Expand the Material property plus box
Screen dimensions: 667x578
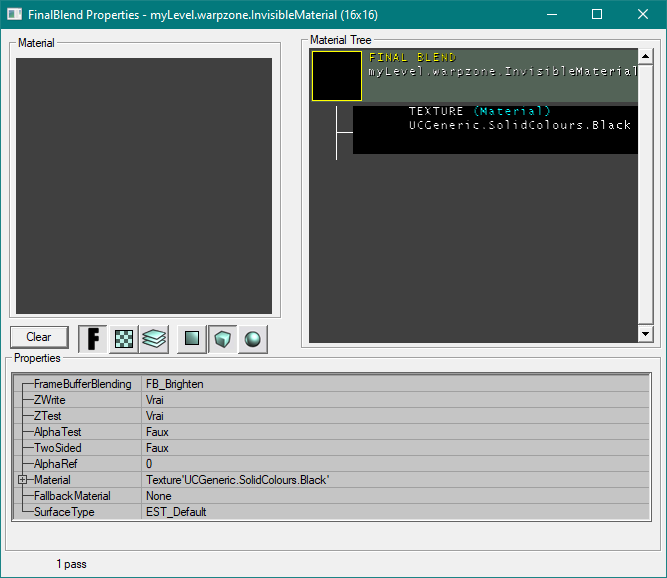22,480
